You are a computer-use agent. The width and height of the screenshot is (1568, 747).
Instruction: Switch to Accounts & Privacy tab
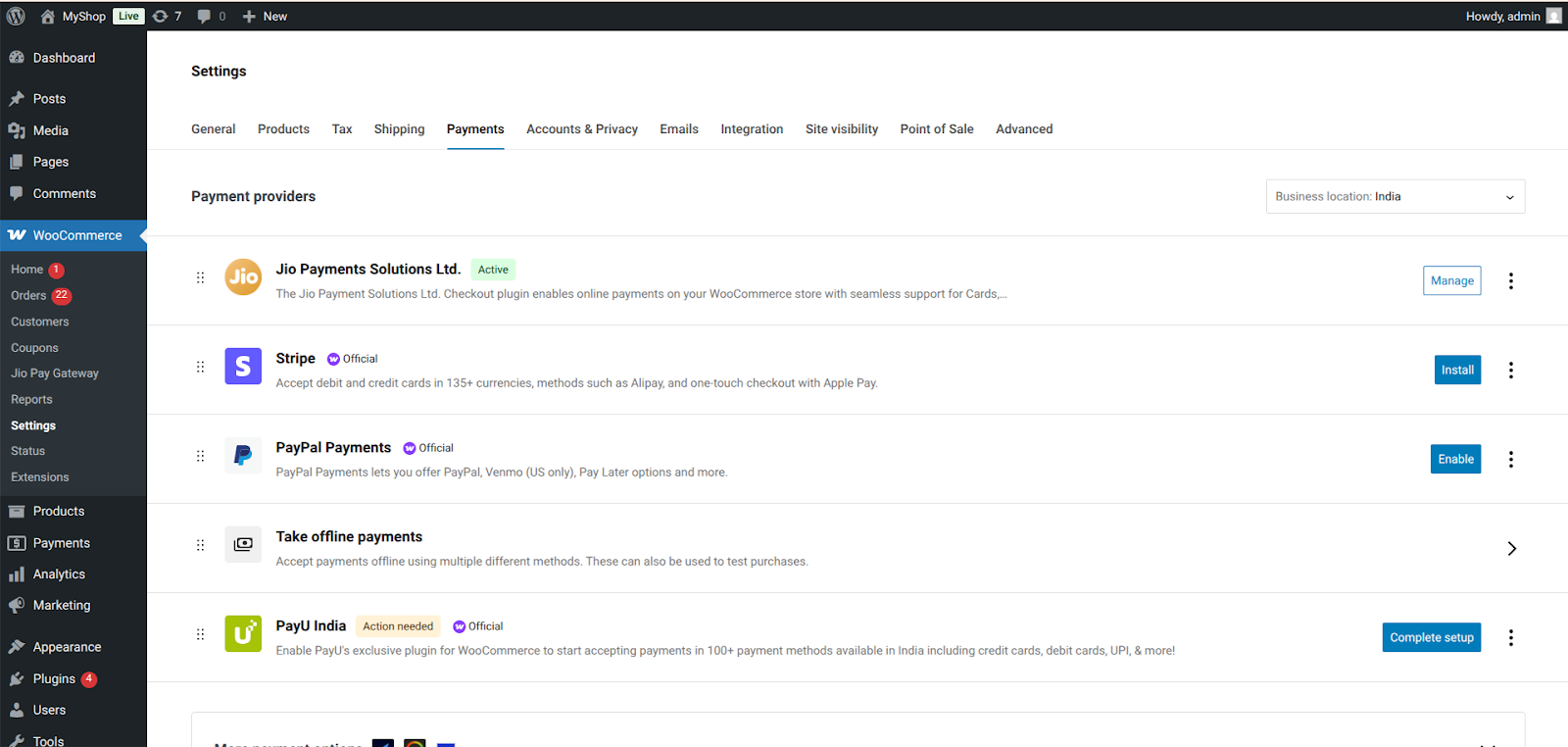[582, 129]
